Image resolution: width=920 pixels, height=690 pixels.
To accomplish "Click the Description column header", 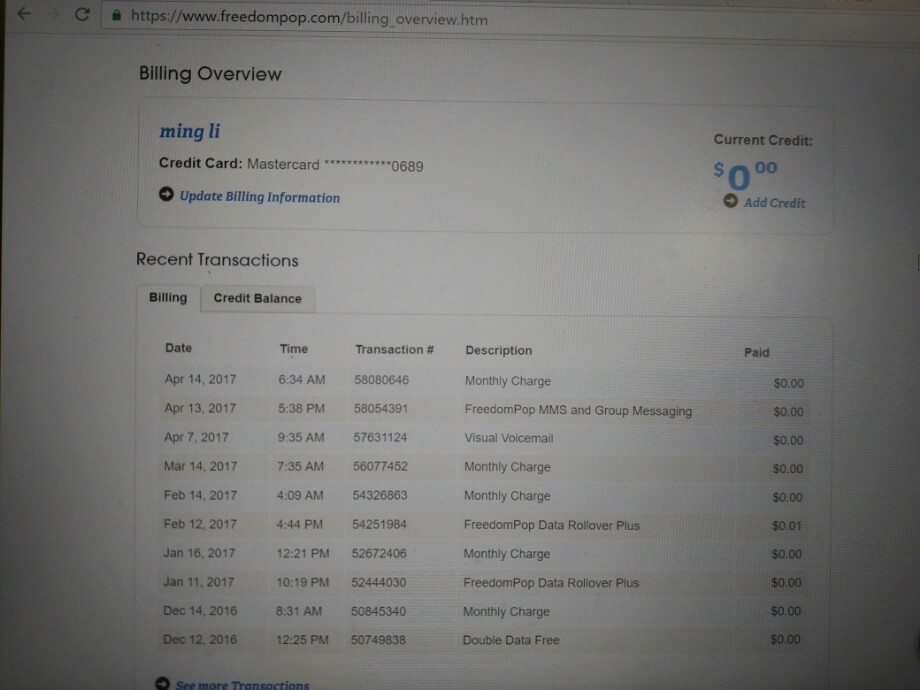I will click(x=499, y=350).
